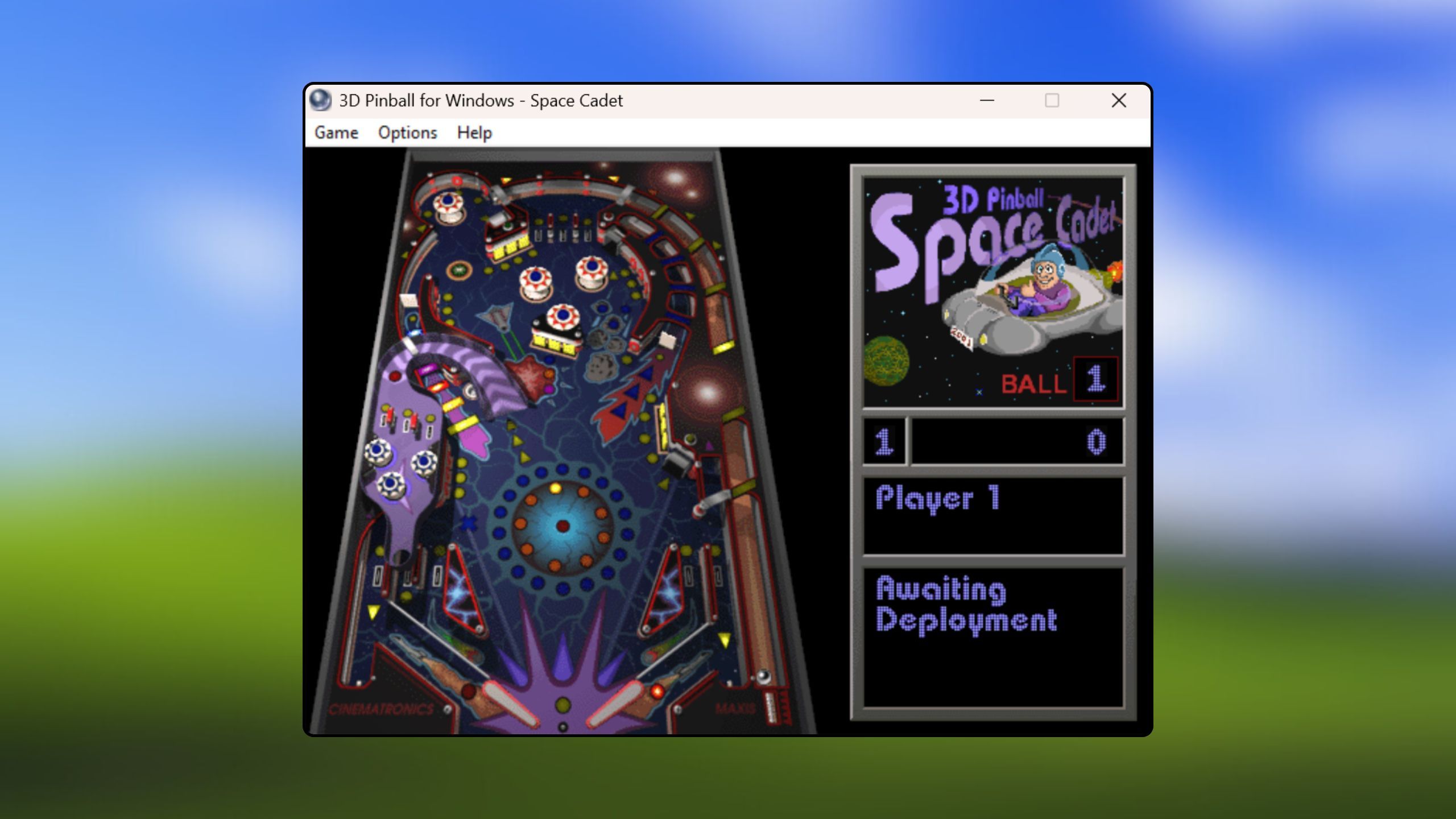Image resolution: width=1456 pixels, height=819 pixels.
Task: Open the Help menu
Action: coord(474,133)
